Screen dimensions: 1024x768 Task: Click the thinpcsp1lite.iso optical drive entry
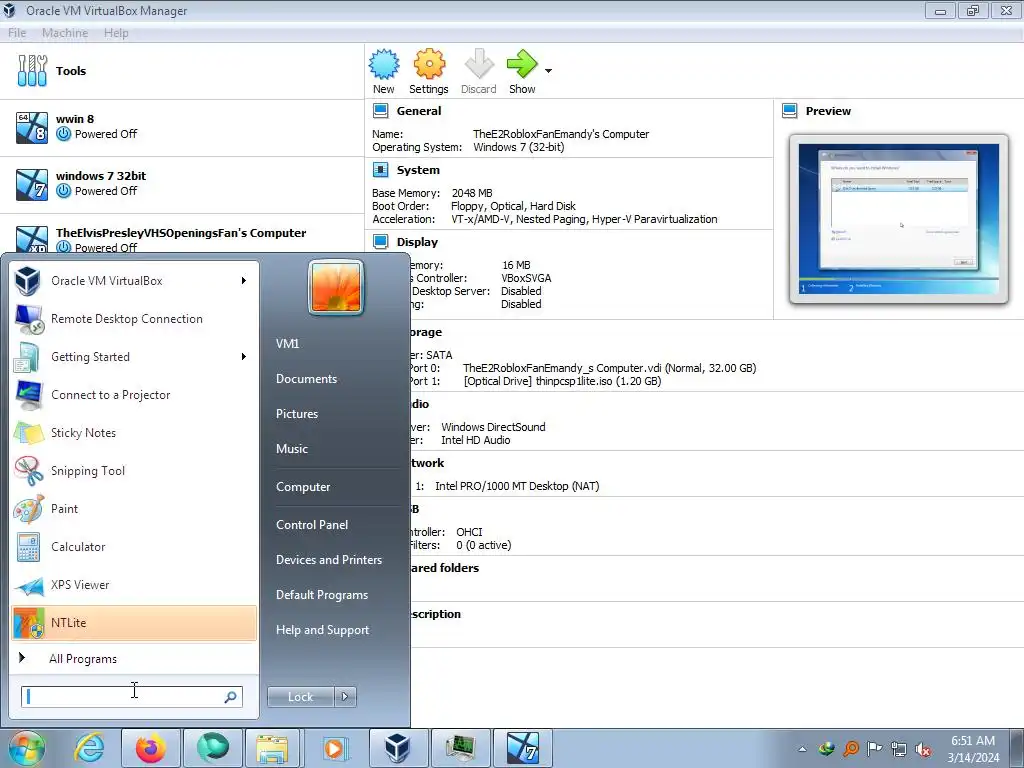(x=562, y=381)
